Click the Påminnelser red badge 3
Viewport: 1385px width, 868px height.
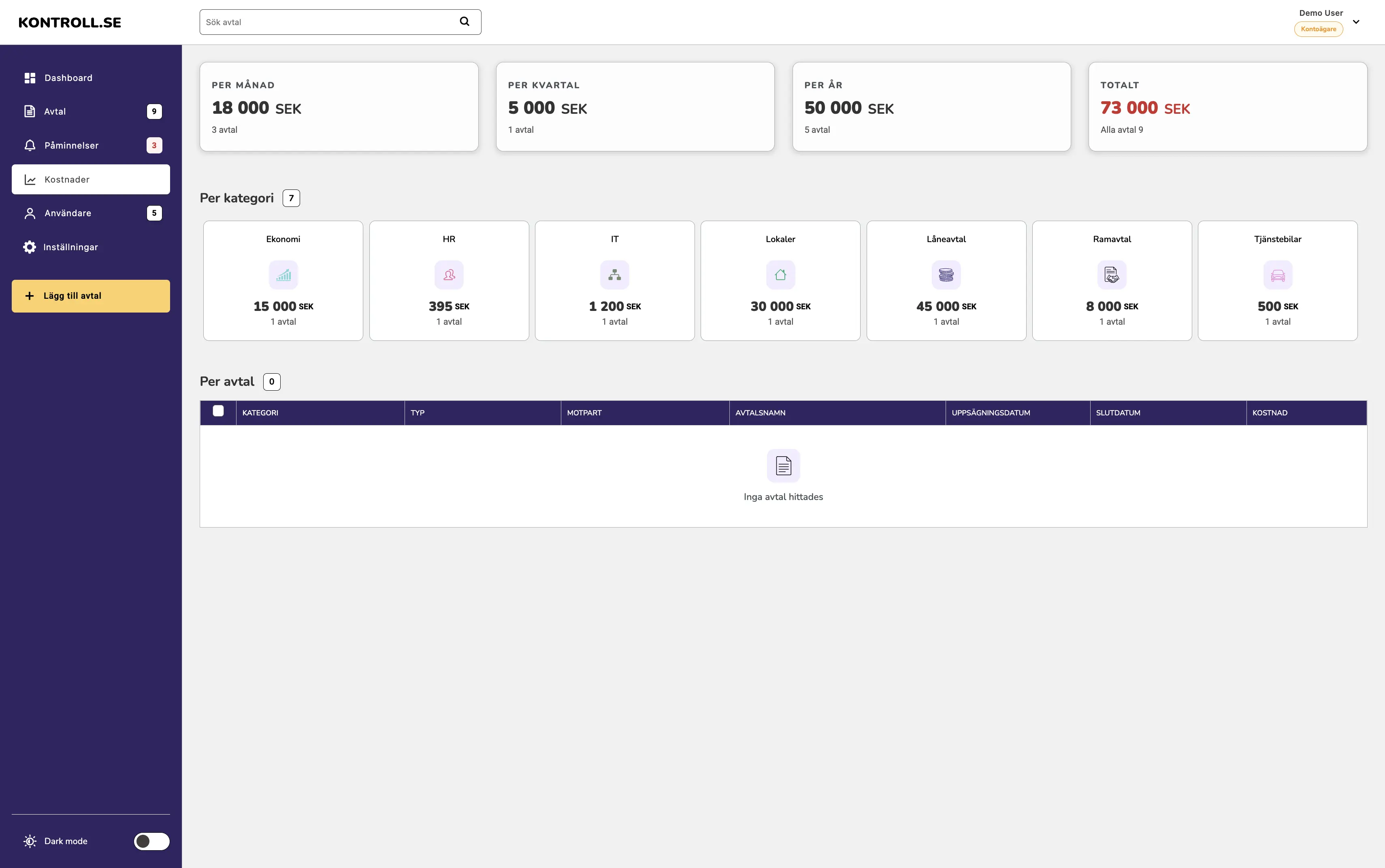[154, 145]
